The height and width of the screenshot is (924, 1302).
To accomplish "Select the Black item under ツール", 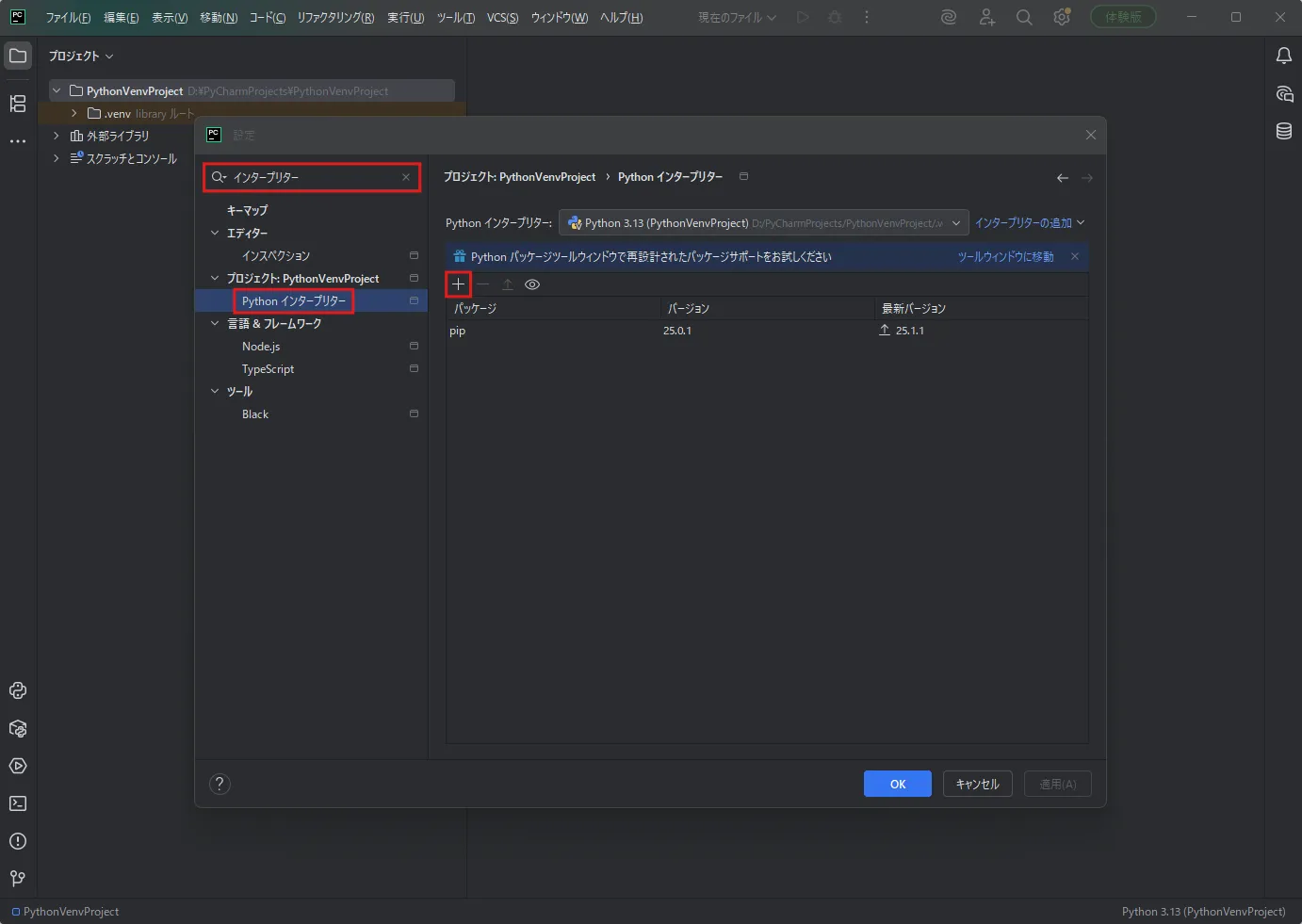I will coord(255,414).
